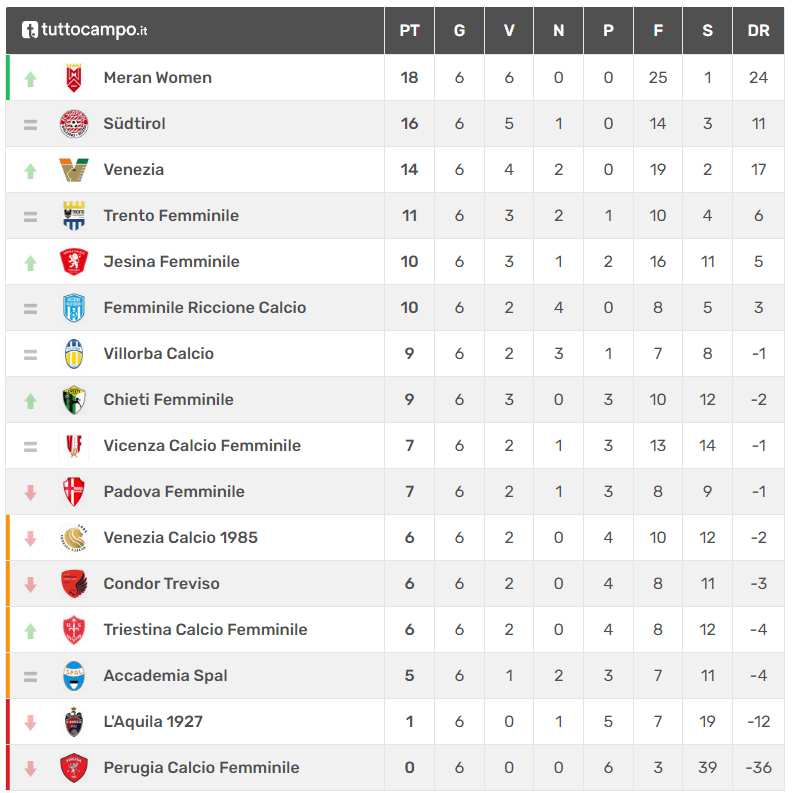
Task: Open the Triestina Calcio Femminile link
Action: click(x=205, y=630)
